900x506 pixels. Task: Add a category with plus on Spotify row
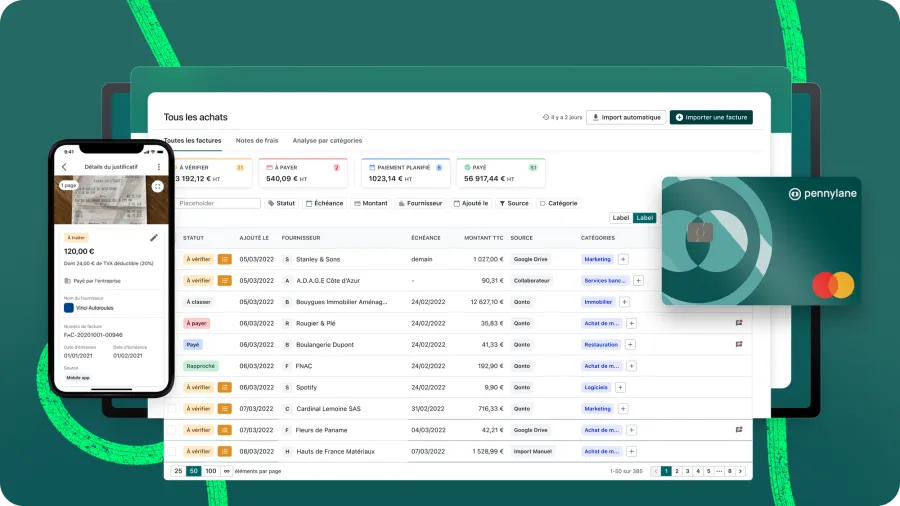tap(620, 387)
